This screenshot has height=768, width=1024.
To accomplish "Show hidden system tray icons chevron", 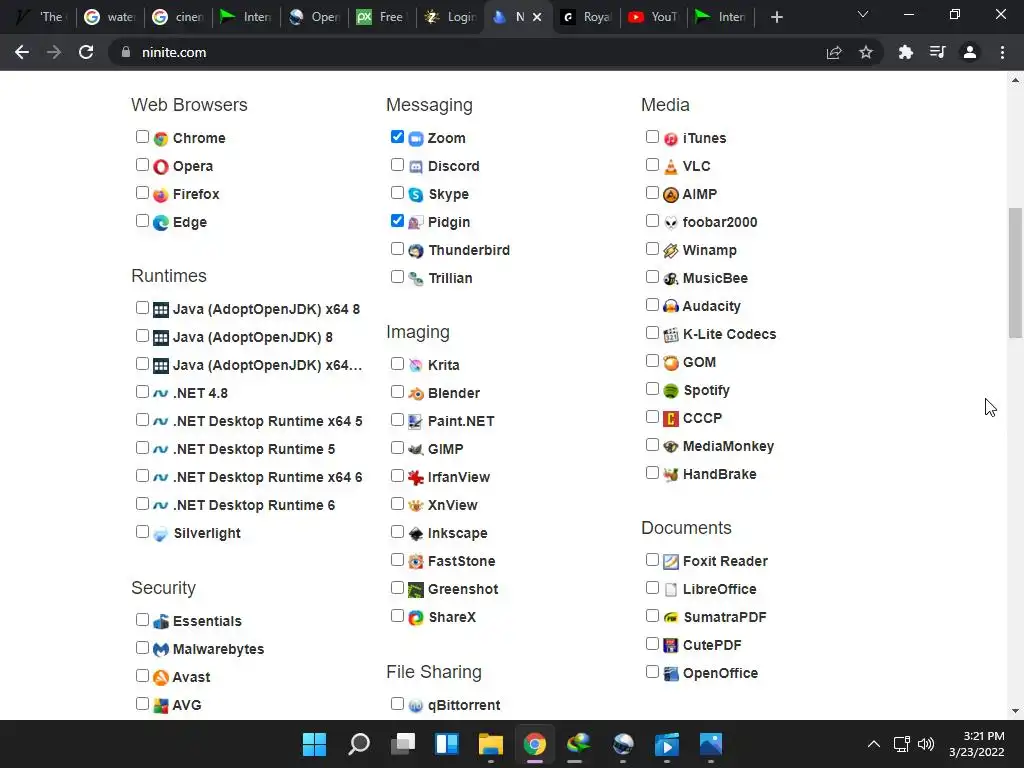I will 873,744.
